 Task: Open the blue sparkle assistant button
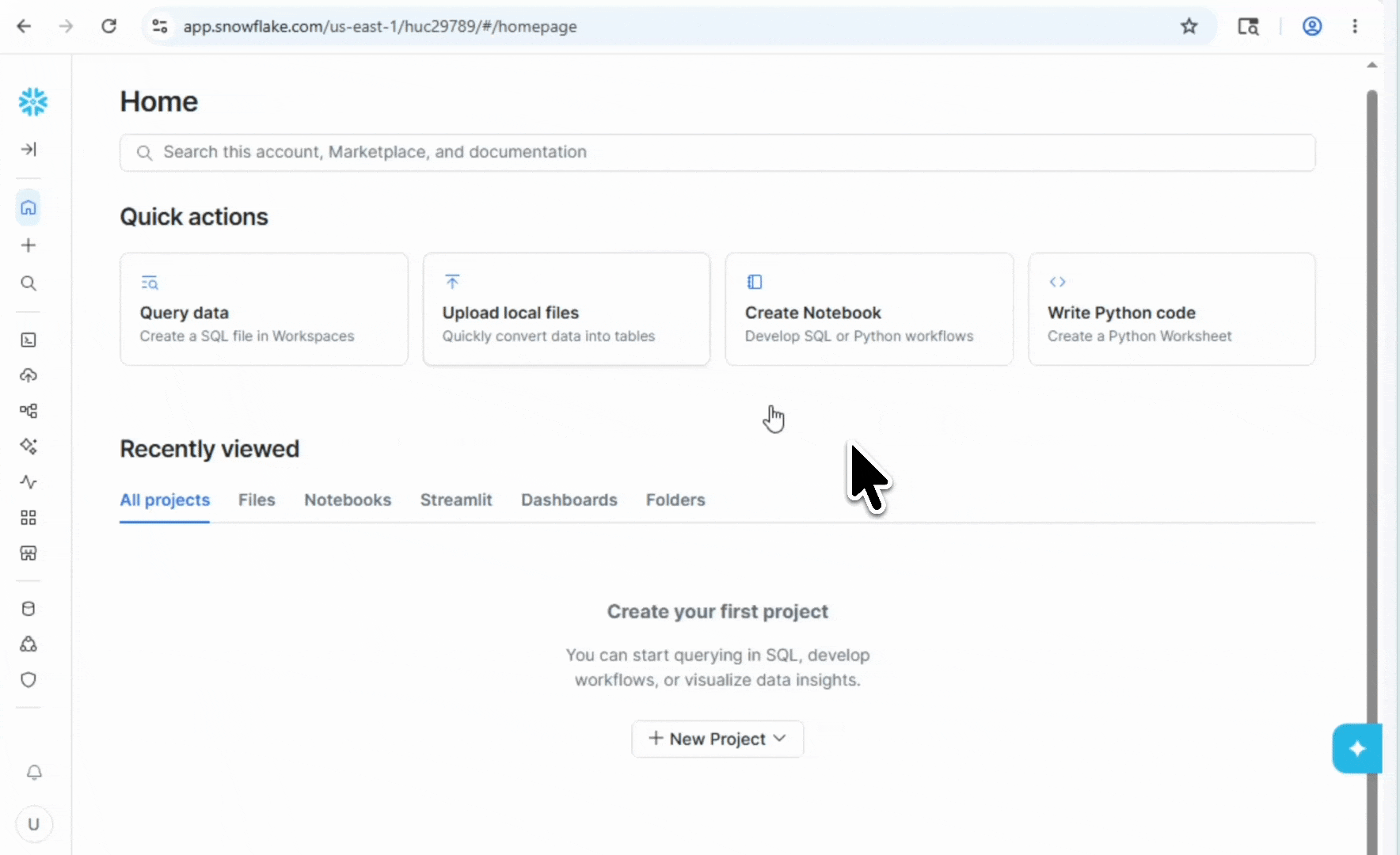(x=1357, y=748)
